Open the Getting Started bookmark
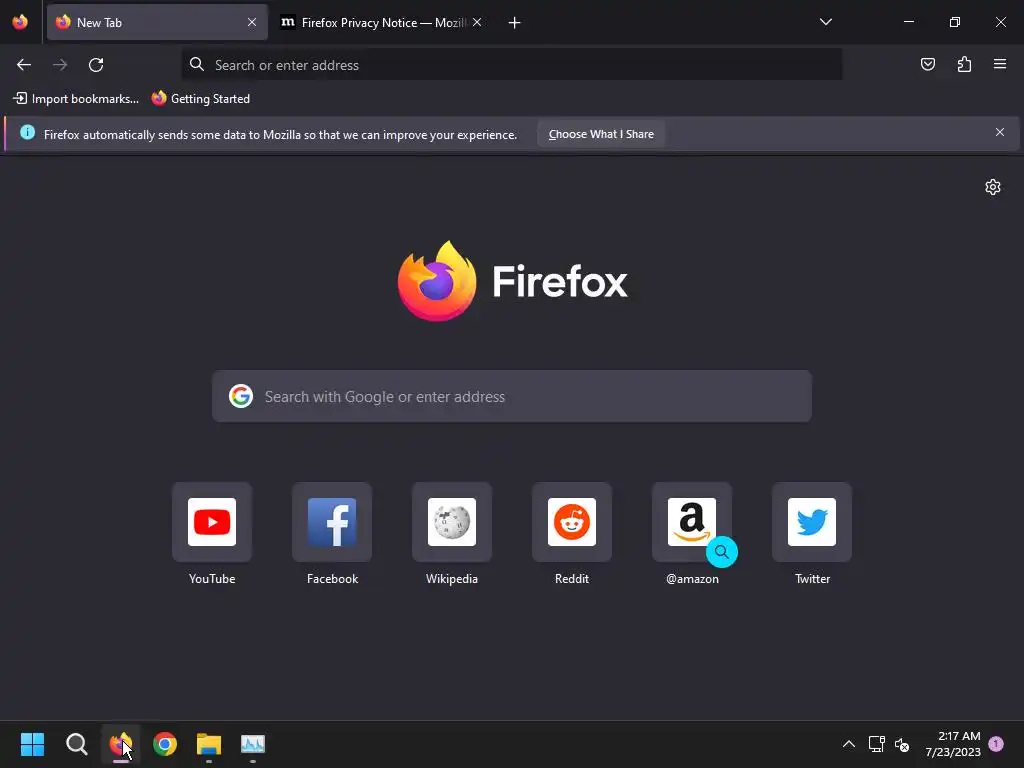1024x768 pixels. 200,99
